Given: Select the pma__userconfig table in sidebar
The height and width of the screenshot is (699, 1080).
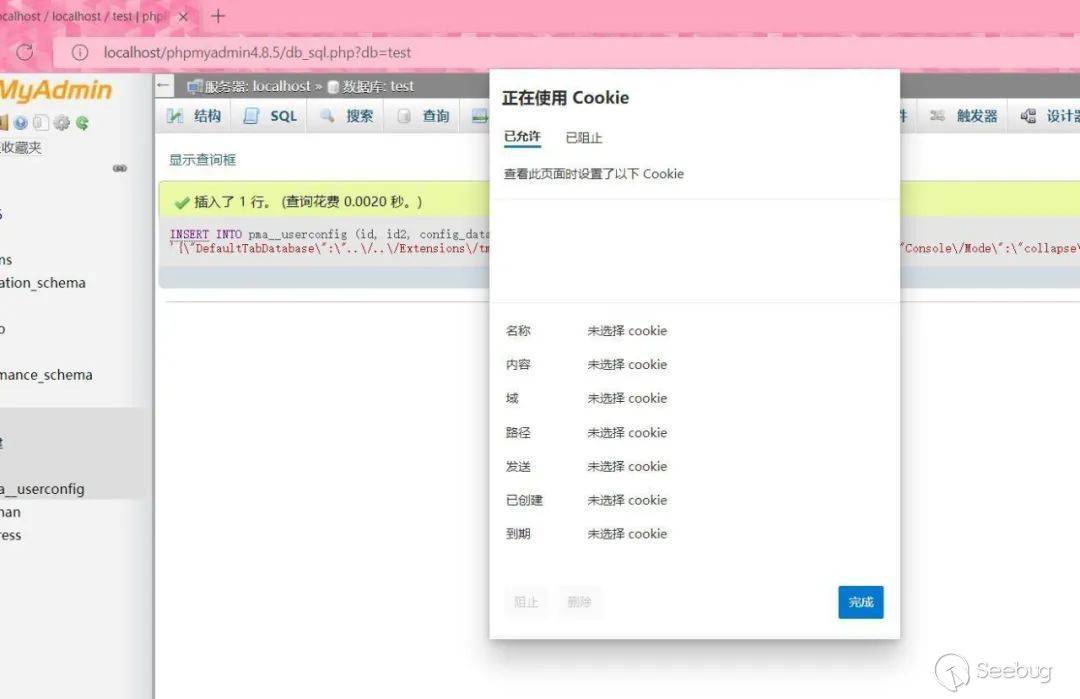Looking at the screenshot, I should 40,488.
